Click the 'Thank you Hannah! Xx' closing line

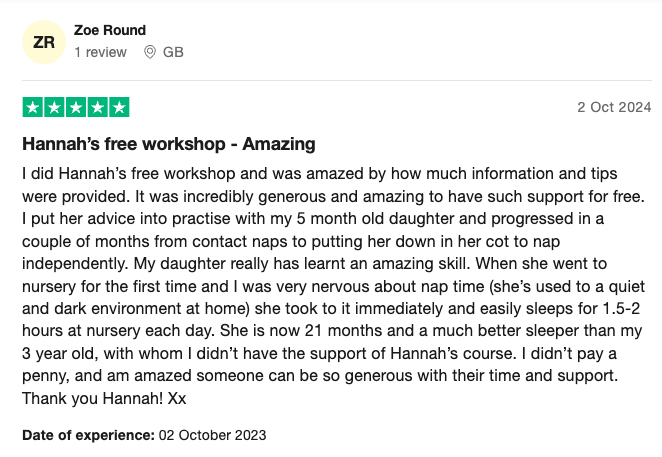pyautogui.click(x=104, y=398)
